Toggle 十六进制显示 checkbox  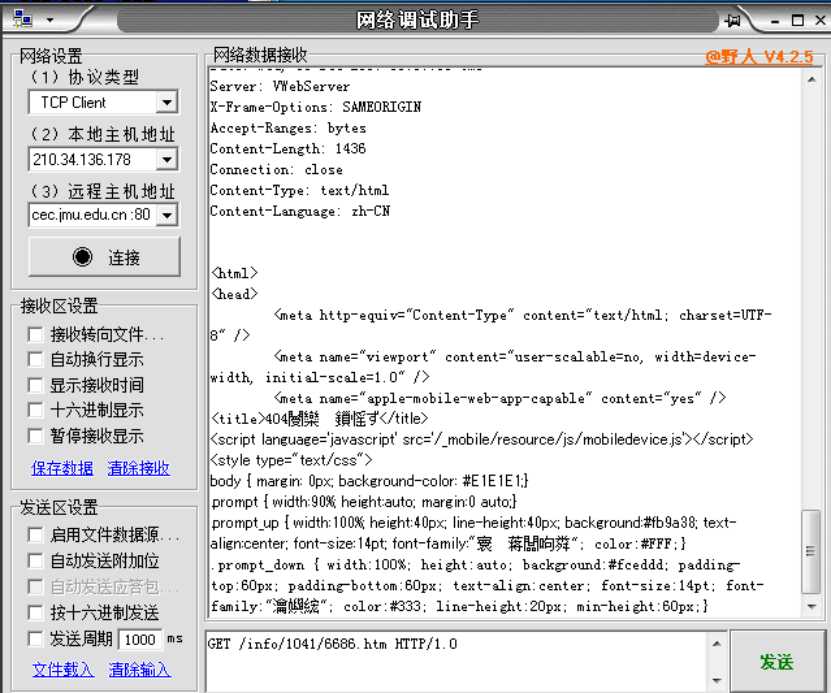36,410
